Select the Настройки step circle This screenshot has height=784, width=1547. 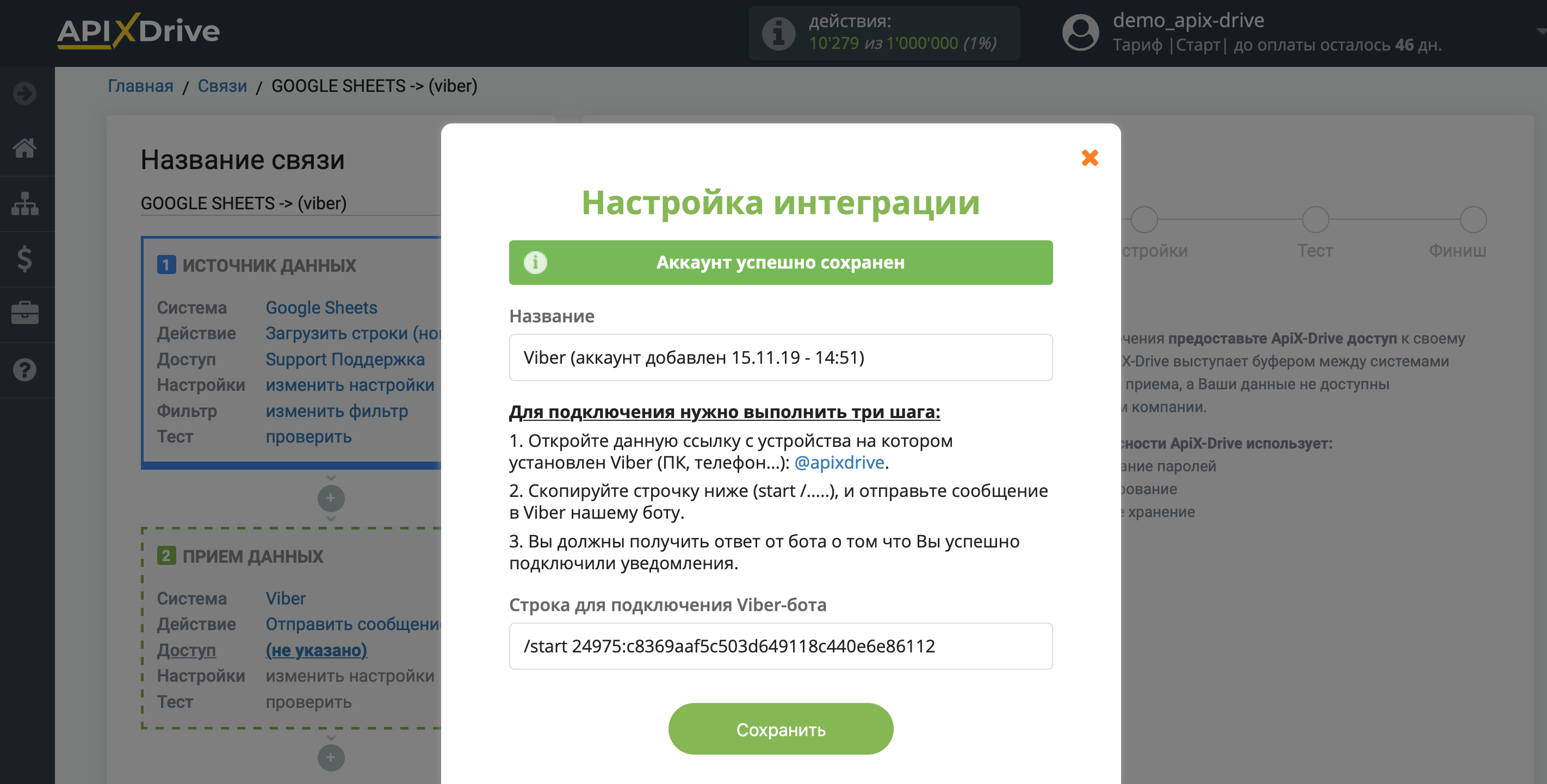pyautogui.click(x=1144, y=220)
